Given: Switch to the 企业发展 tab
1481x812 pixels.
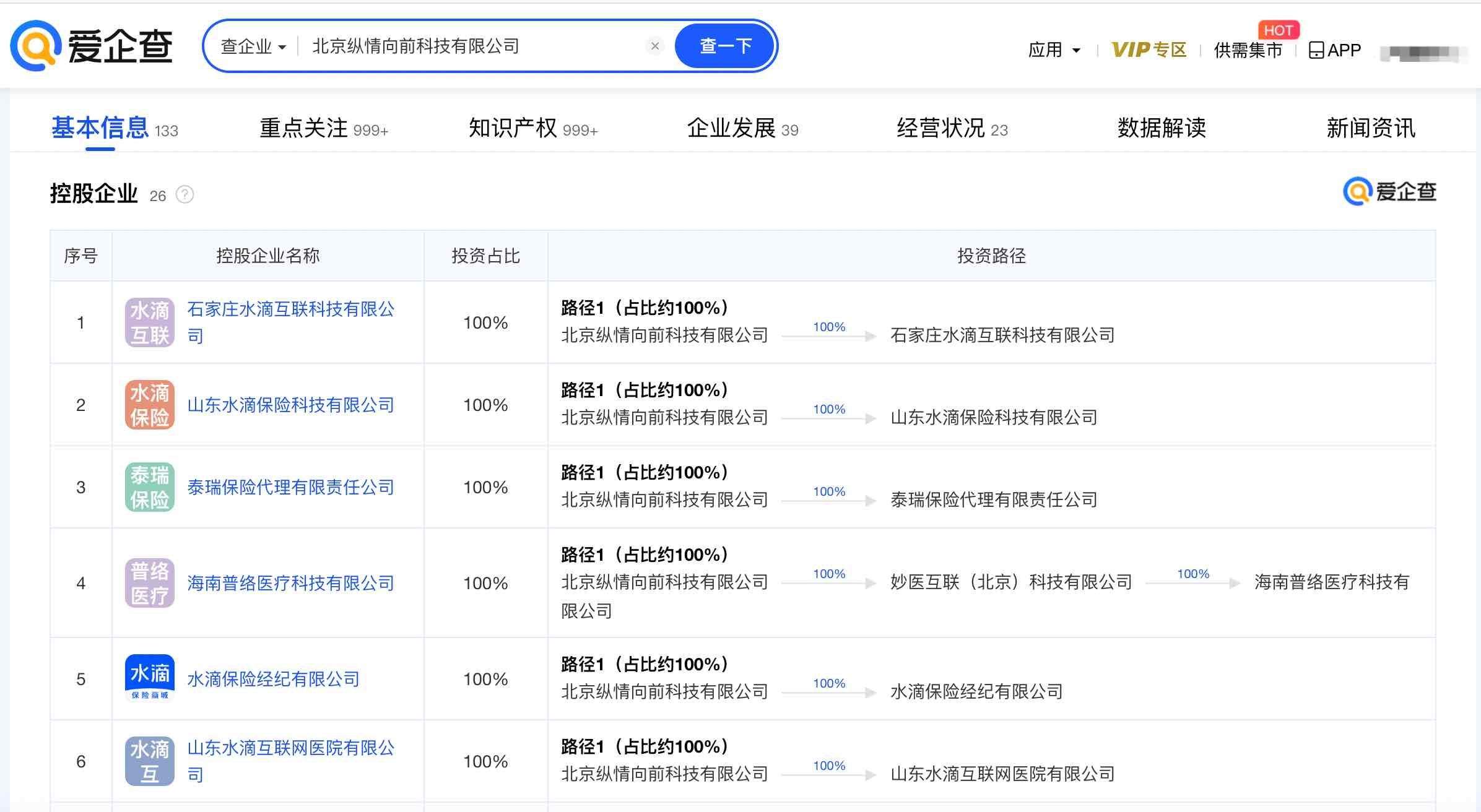Looking at the screenshot, I should pos(742,129).
